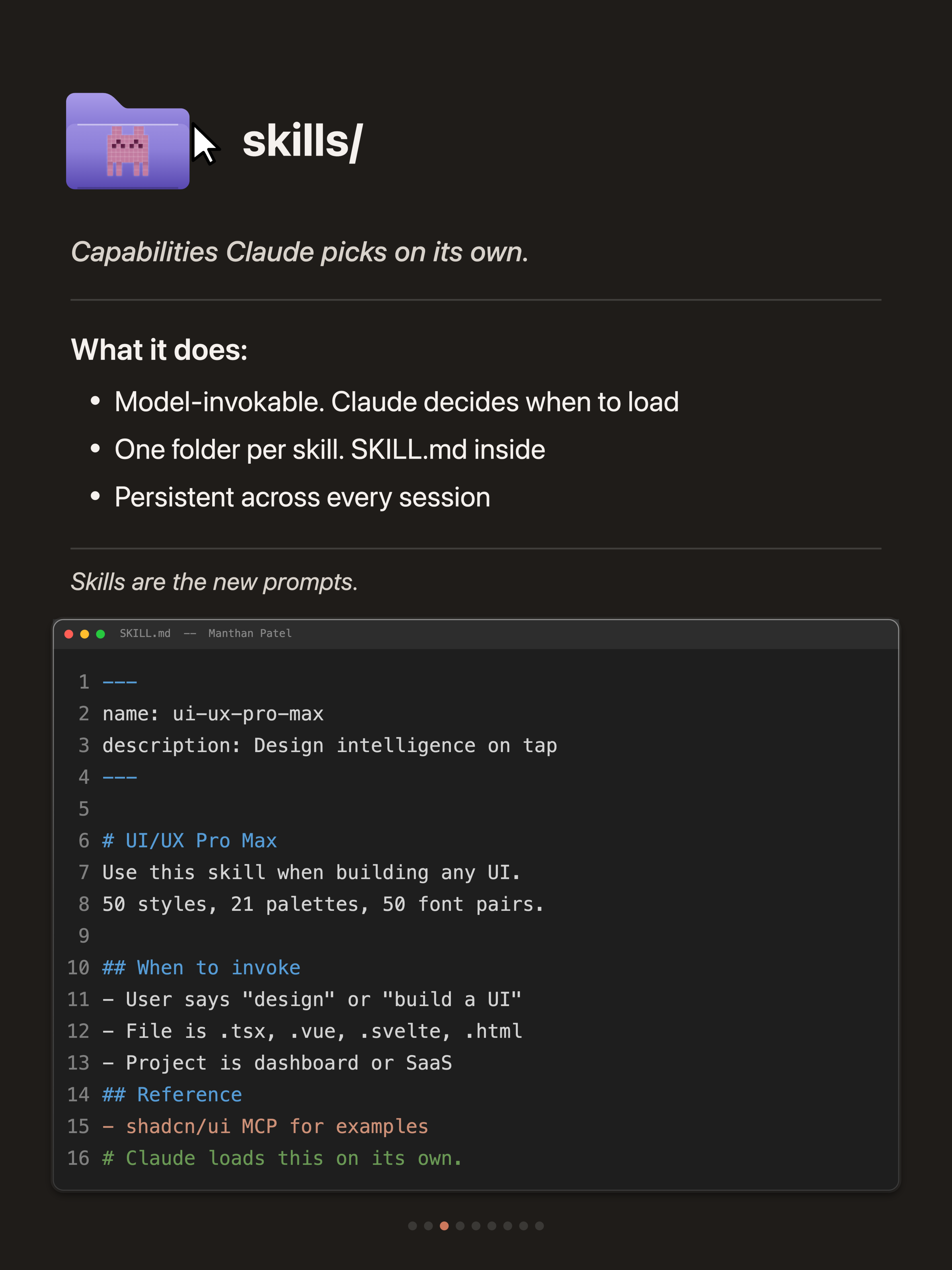952x1270 pixels.
Task: Click the 'Persistent across every session' bullet
Action: tap(302, 497)
